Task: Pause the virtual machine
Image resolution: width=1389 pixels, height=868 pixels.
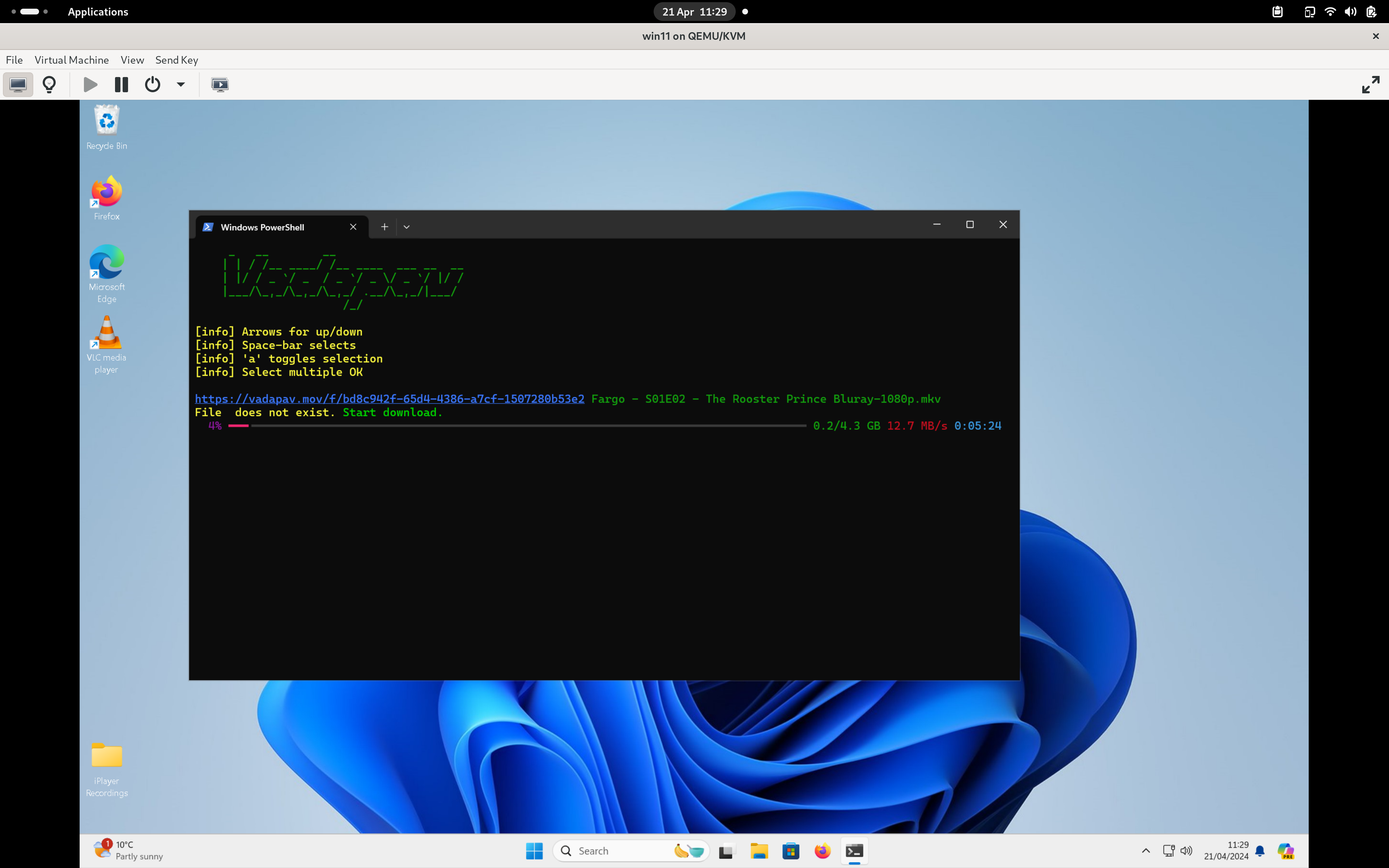Action: point(121,84)
